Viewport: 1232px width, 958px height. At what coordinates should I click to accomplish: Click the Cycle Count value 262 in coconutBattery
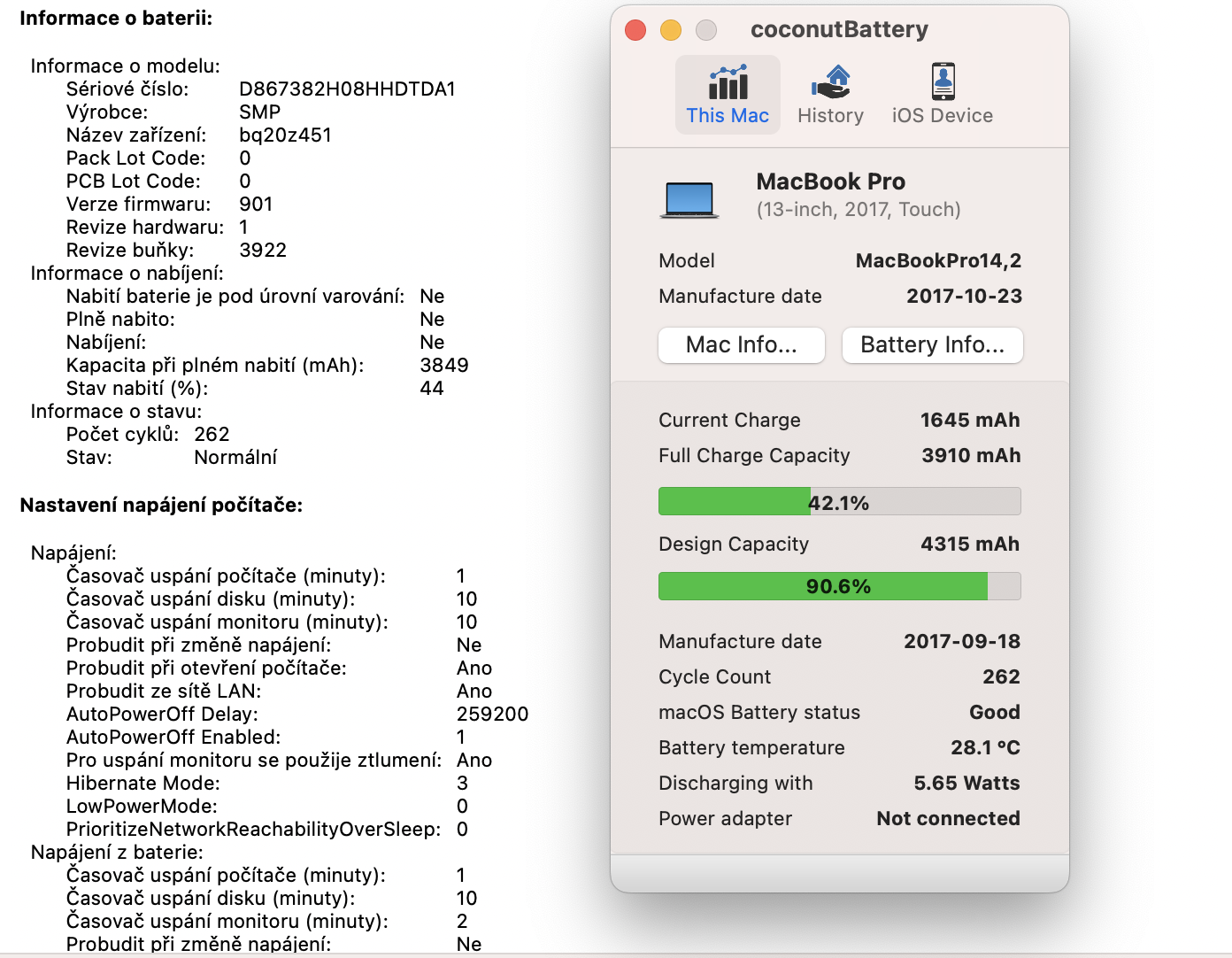(x=1001, y=677)
